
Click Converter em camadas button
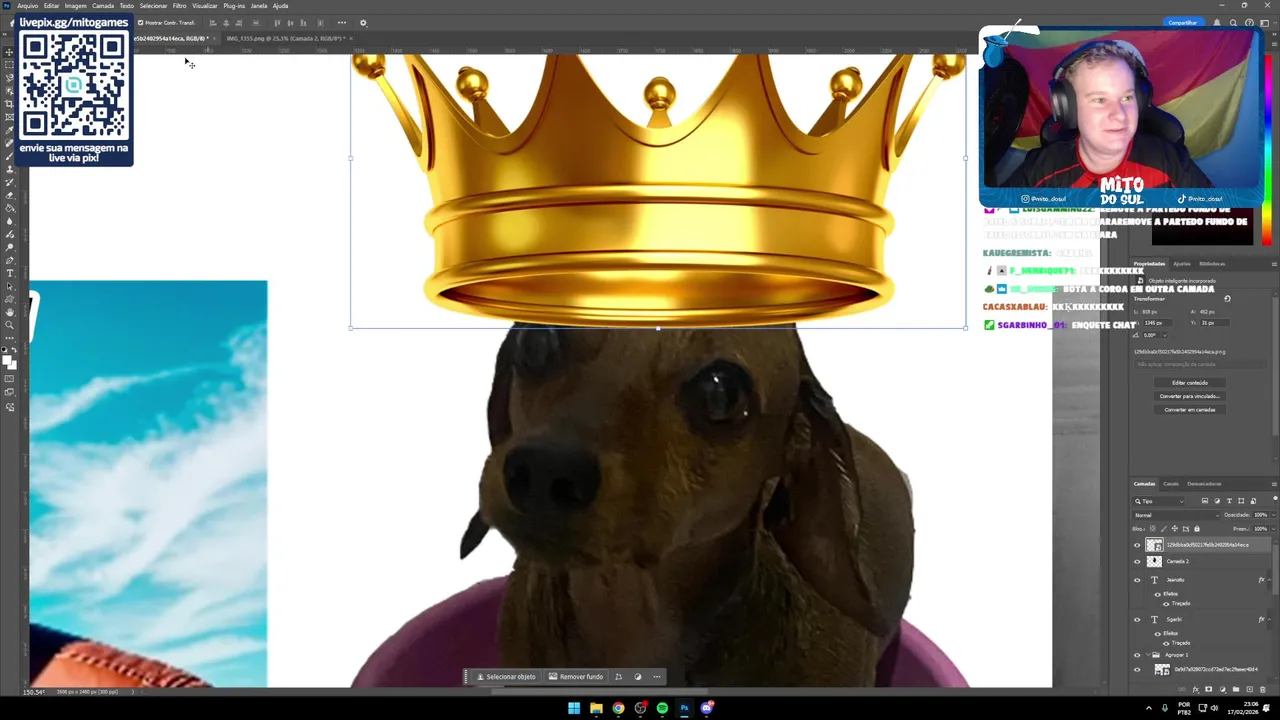tap(1190, 410)
